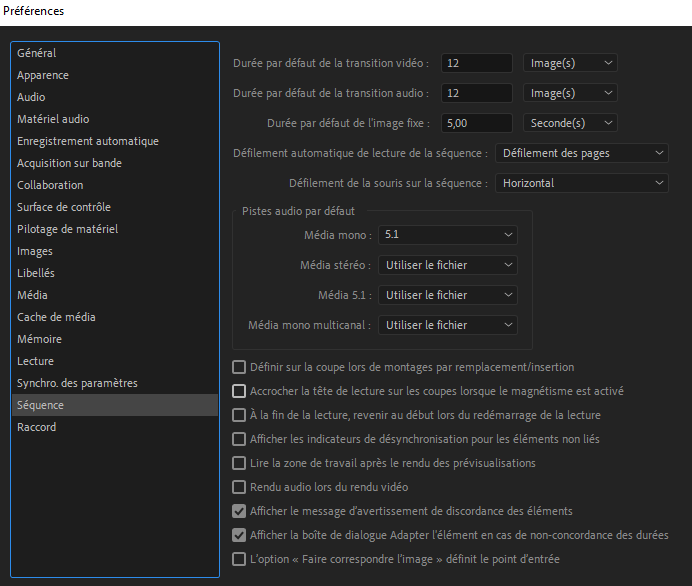This screenshot has width=692, height=586.
Task: Select the Séquence category
Action: tap(115, 405)
